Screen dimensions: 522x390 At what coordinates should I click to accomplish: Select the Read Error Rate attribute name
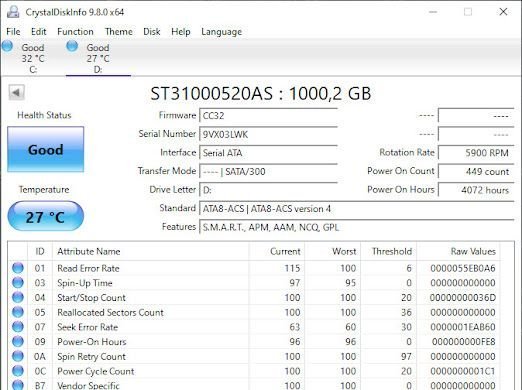click(x=88, y=268)
